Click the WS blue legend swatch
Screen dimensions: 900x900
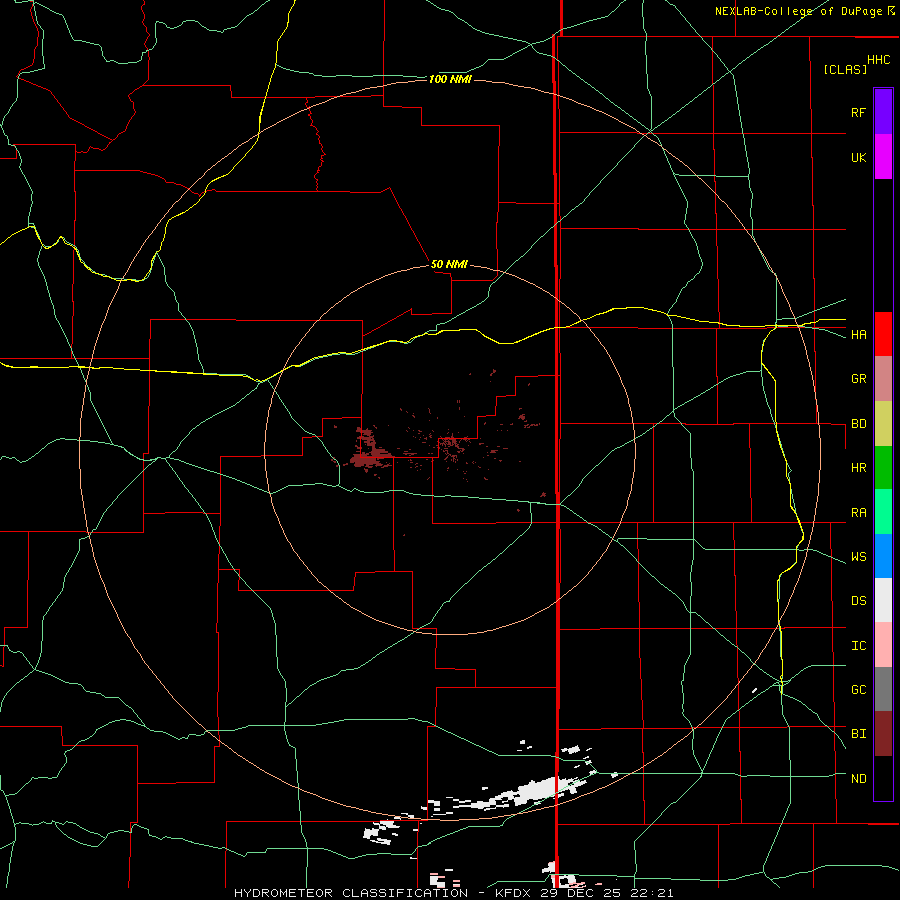point(883,556)
